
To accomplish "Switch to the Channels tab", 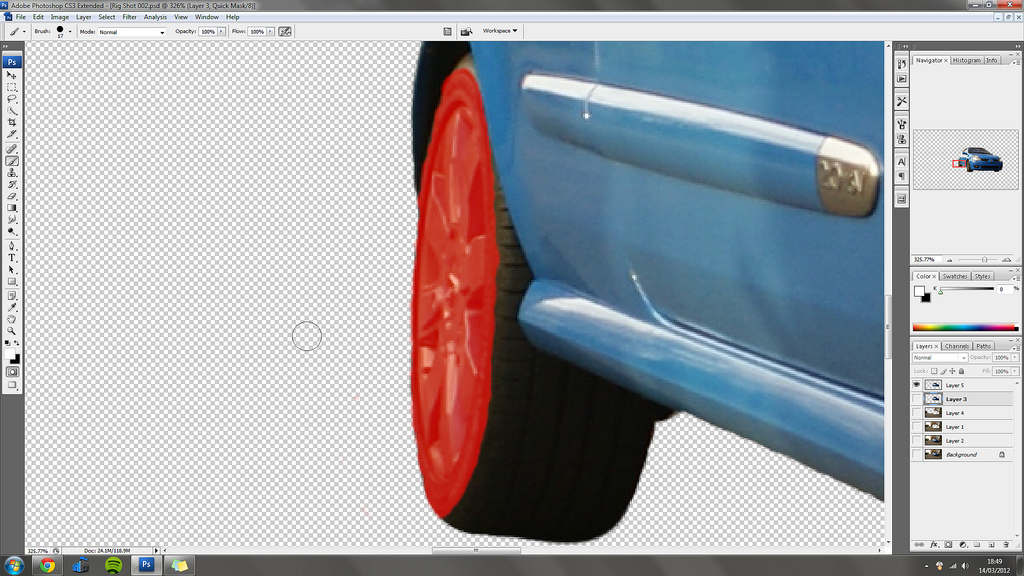I will (956, 346).
